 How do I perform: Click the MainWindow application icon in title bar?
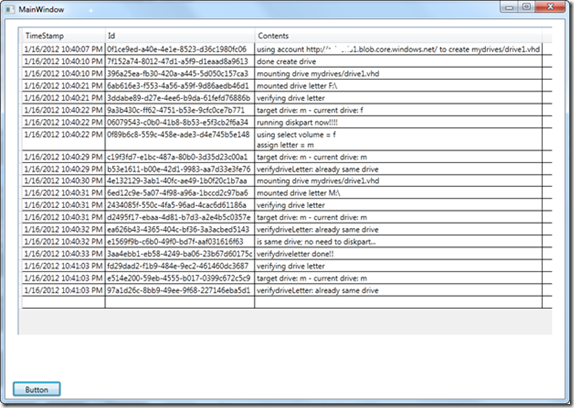click(10, 9)
